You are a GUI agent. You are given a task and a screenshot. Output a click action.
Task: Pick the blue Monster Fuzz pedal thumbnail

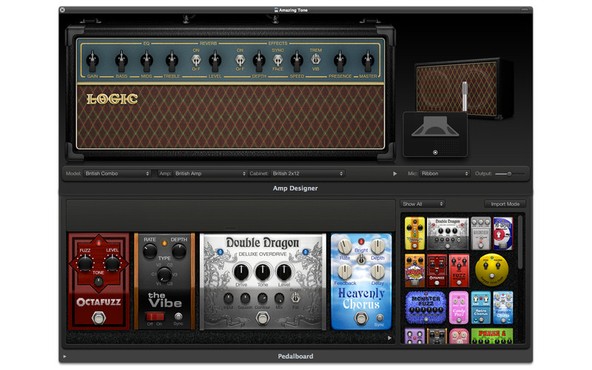(426, 307)
